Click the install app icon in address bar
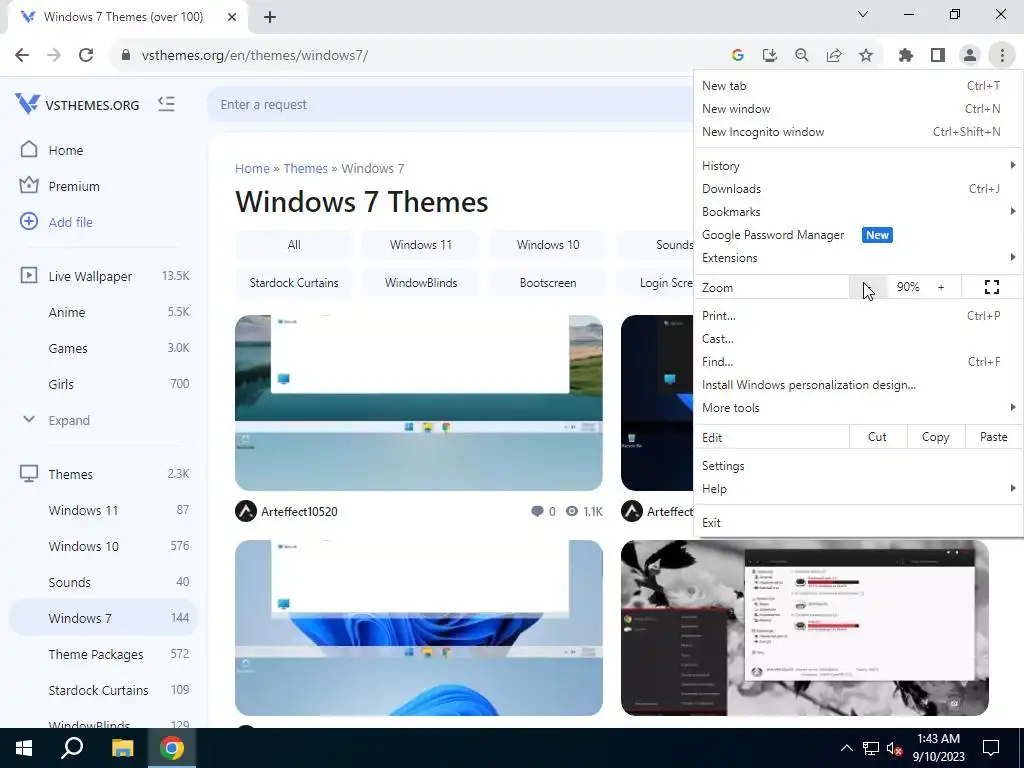 pyautogui.click(x=770, y=56)
